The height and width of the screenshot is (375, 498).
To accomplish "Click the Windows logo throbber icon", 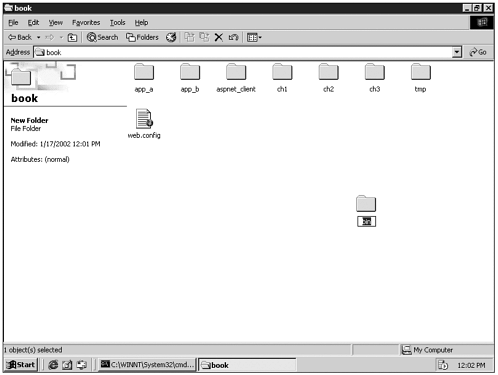I will (x=482, y=22).
